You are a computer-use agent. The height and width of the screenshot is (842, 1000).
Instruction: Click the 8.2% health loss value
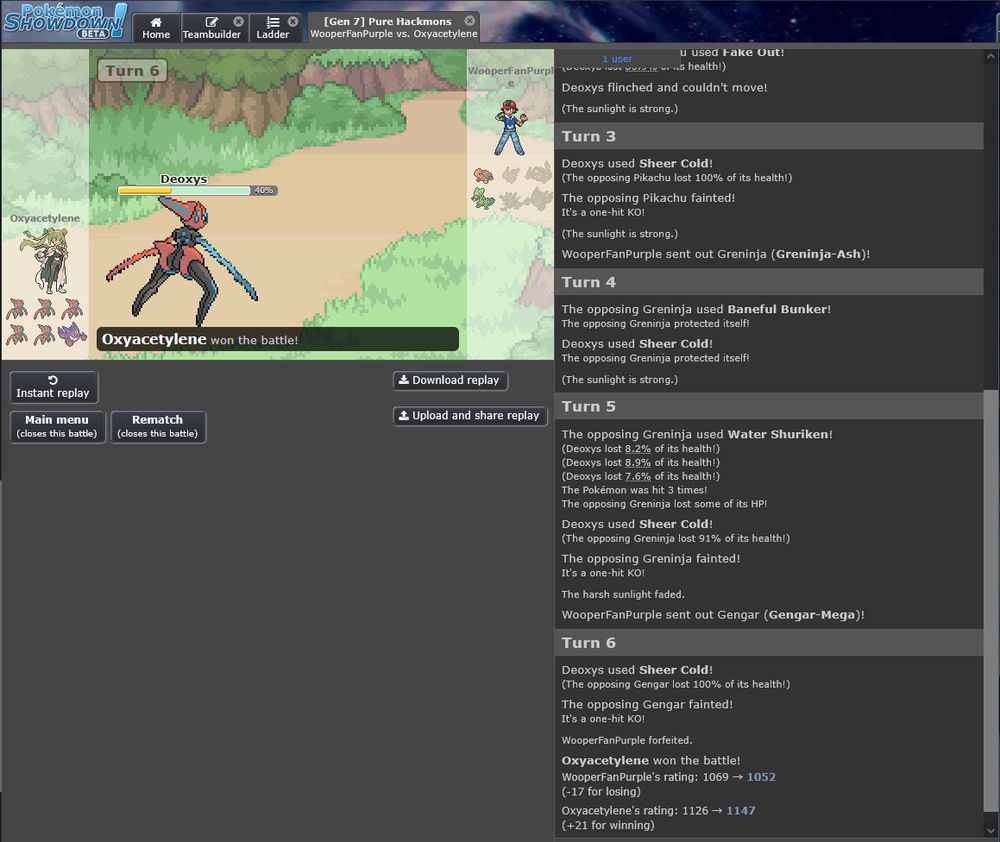click(x=638, y=448)
